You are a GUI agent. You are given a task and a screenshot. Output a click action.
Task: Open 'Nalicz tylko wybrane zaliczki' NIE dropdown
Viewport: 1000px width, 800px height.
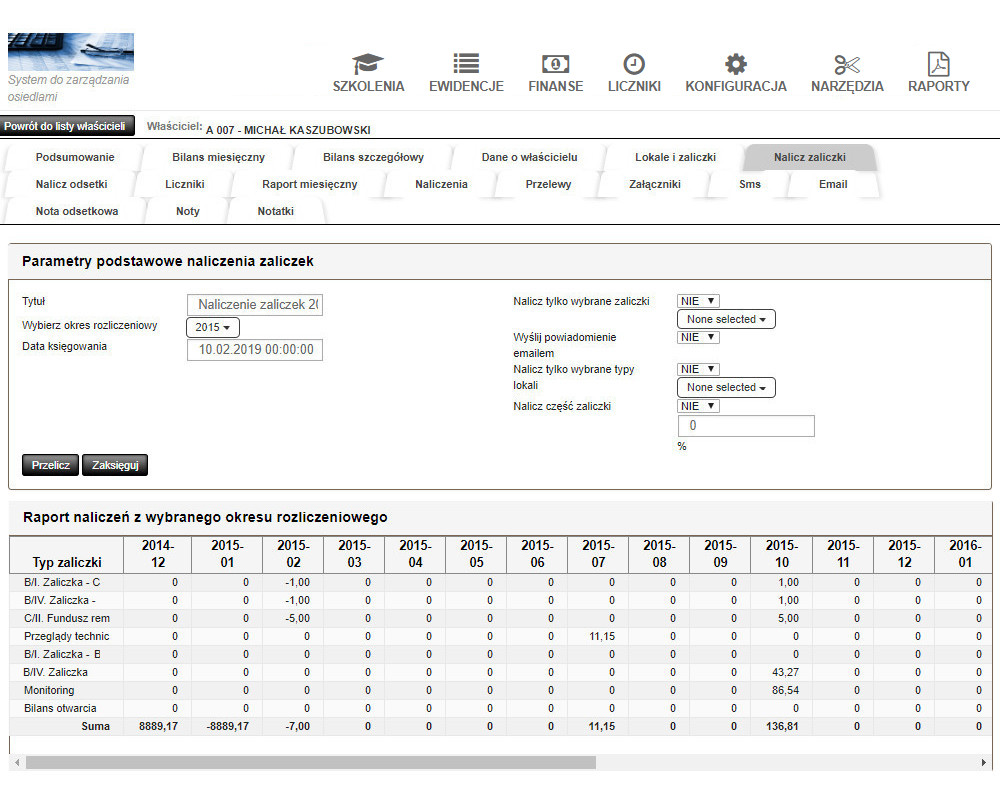point(698,301)
